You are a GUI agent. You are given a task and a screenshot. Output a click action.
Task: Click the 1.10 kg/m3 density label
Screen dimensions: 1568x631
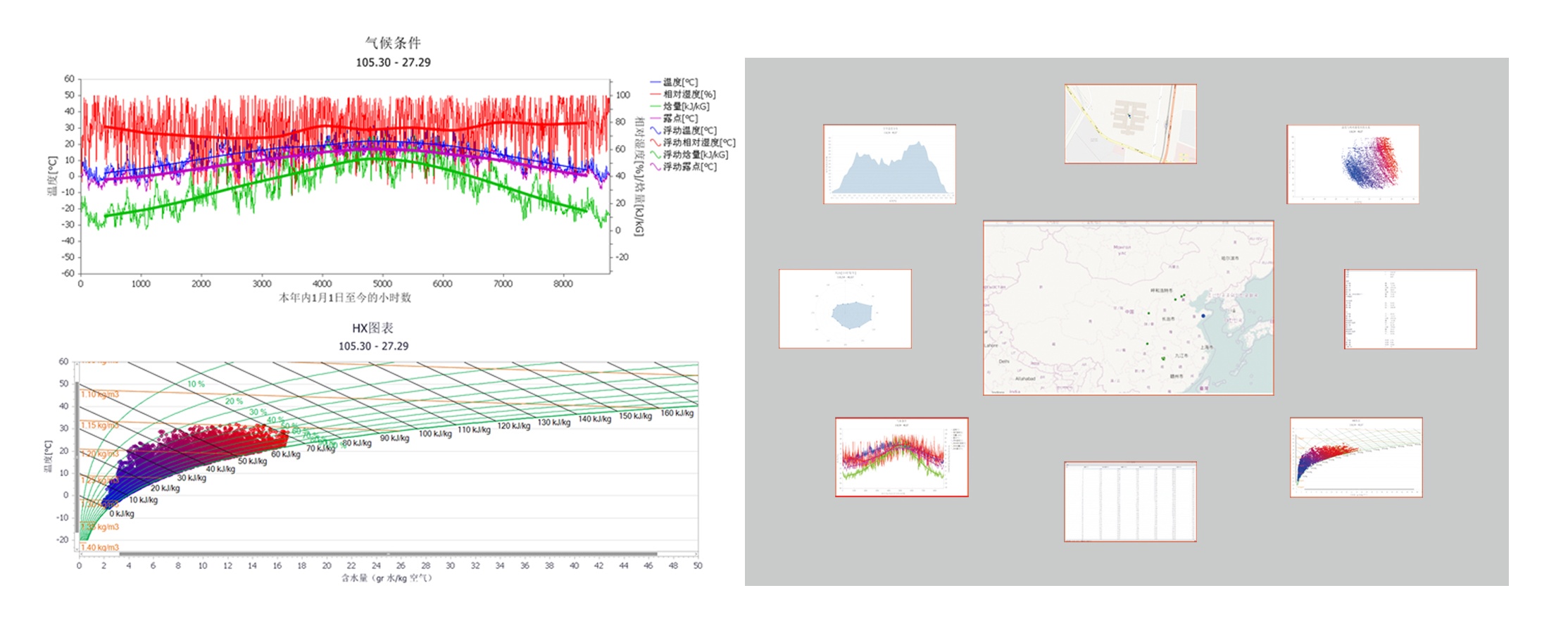tap(99, 394)
